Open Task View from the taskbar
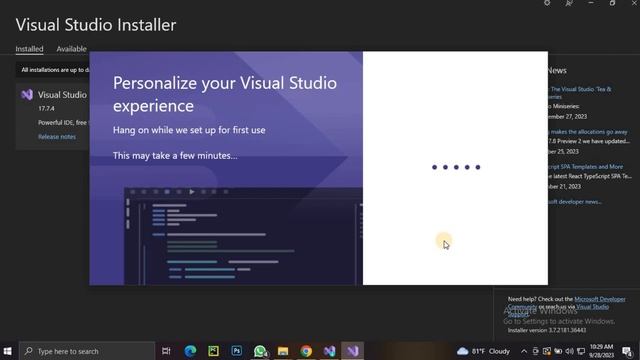 tap(166, 351)
